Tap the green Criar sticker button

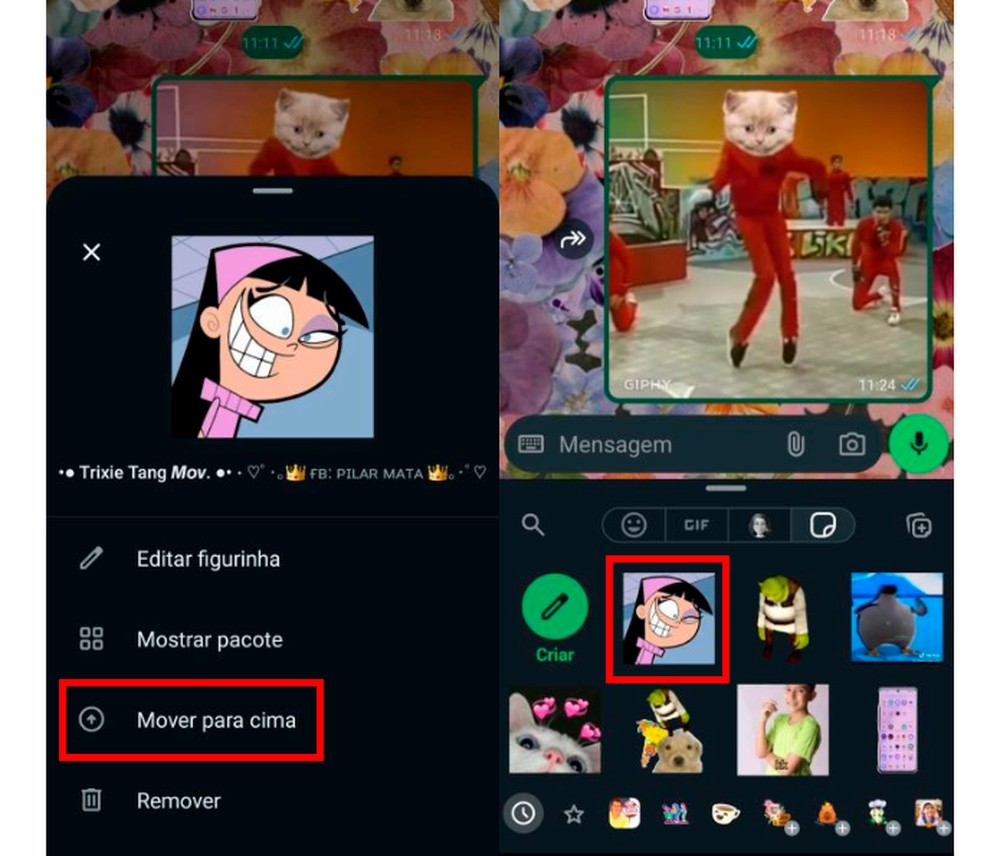point(555,617)
